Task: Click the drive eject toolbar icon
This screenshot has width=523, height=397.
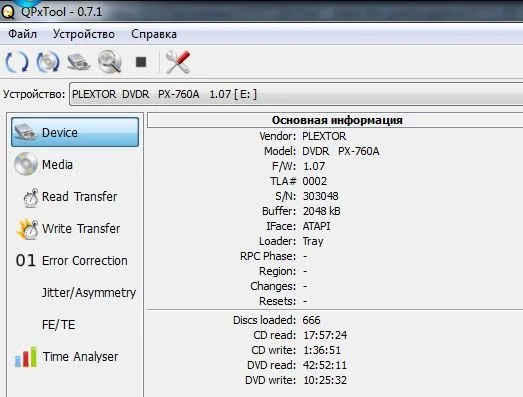Action: pyautogui.click(x=78, y=62)
